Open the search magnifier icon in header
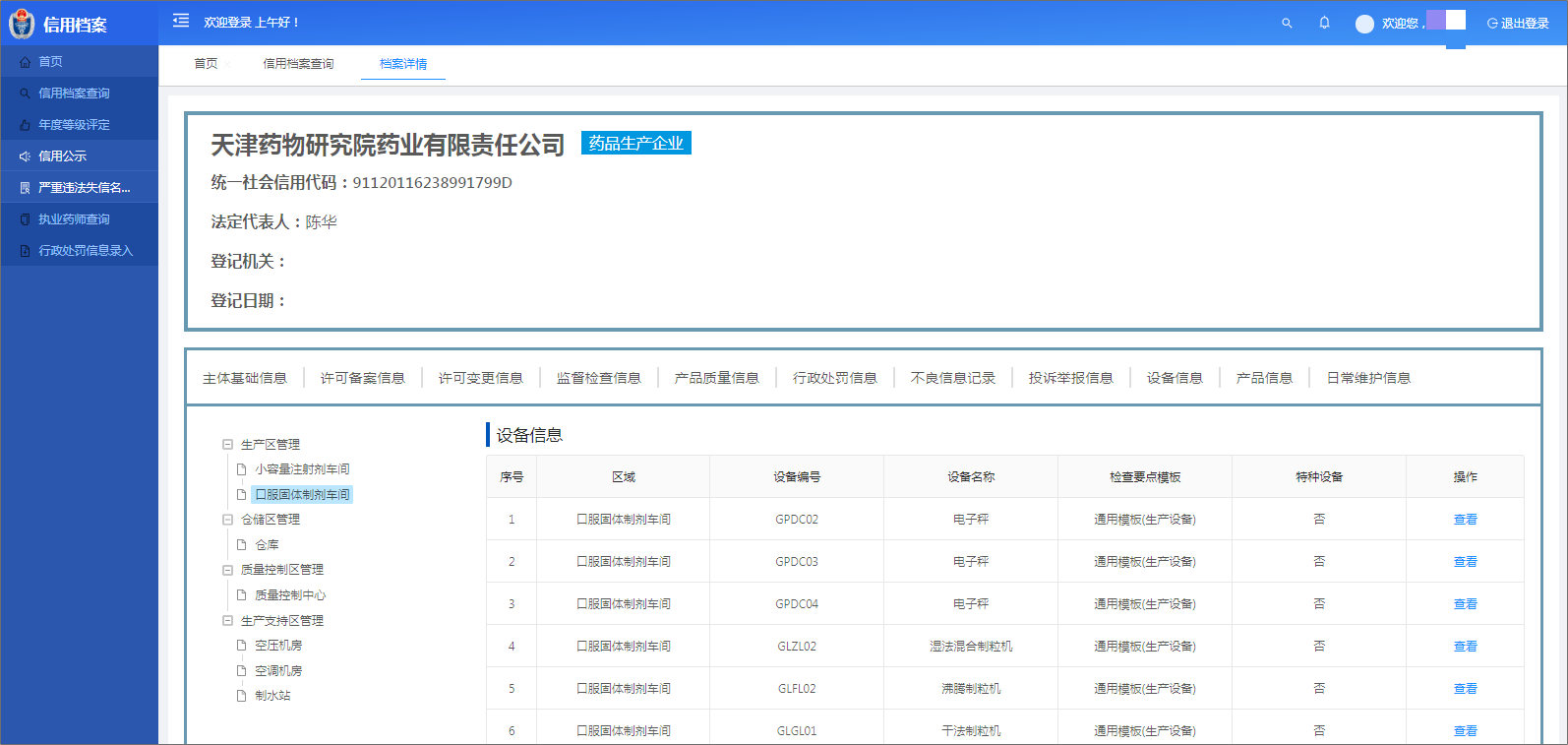Viewport: 1568px width, 745px height. pos(1287,23)
